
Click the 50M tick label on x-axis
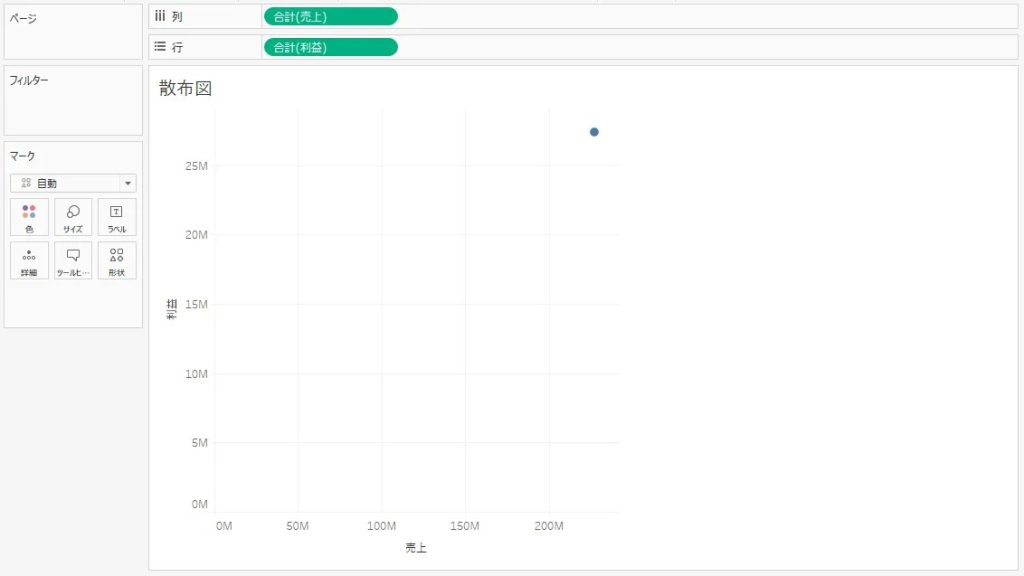[x=297, y=526]
